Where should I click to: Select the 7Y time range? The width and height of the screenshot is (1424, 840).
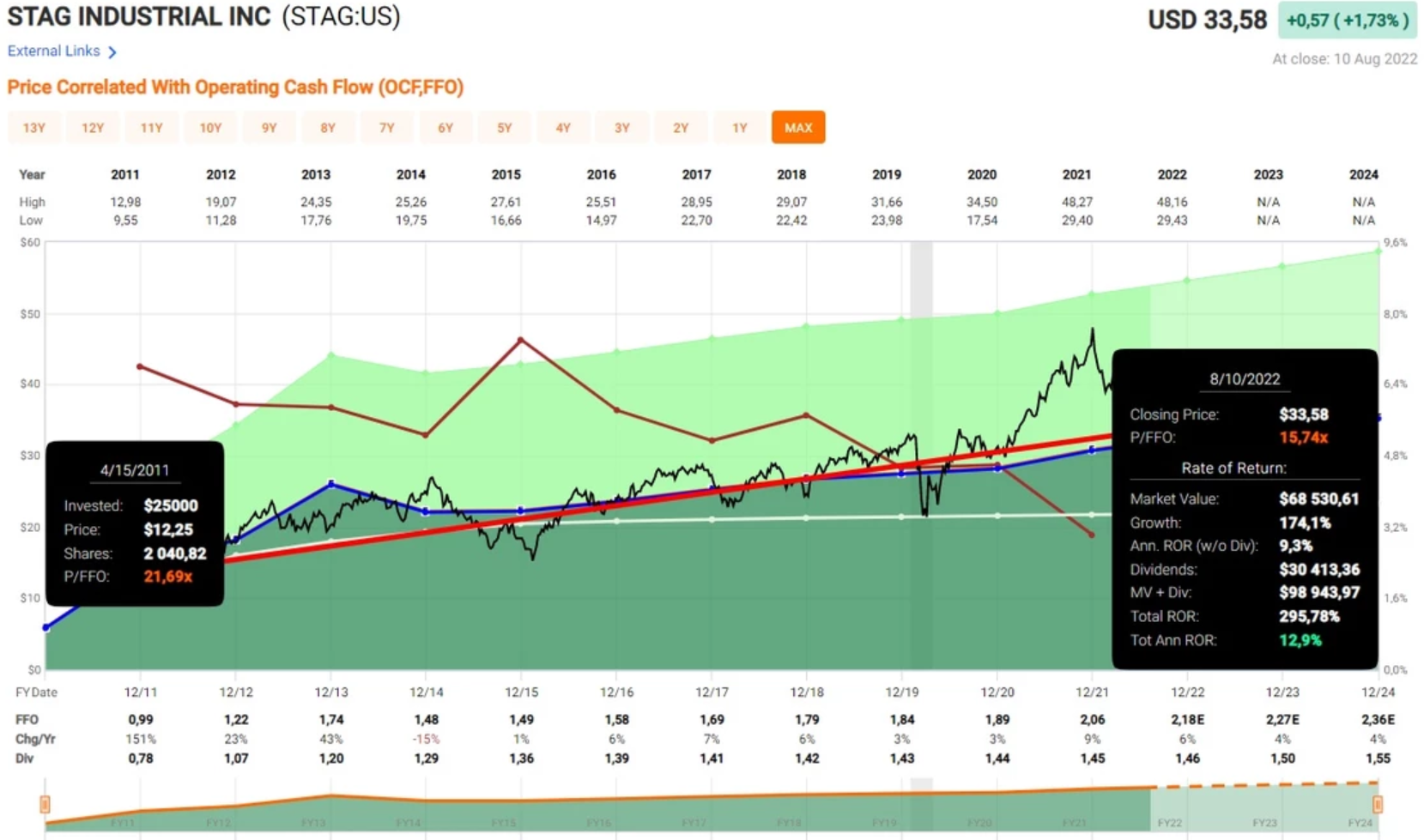pos(387,127)
